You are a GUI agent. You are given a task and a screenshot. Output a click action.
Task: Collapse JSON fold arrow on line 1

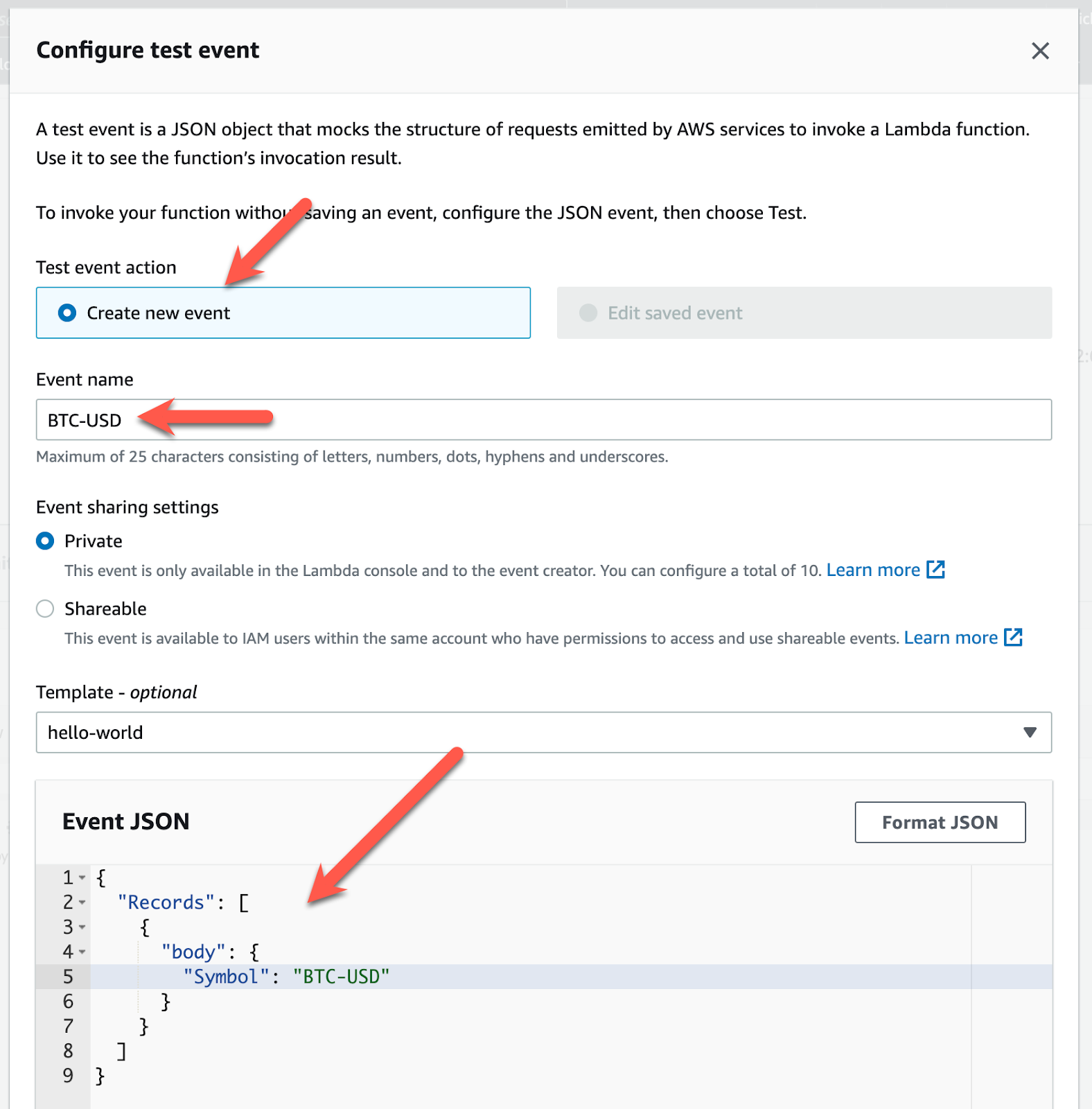coord(82,878)
